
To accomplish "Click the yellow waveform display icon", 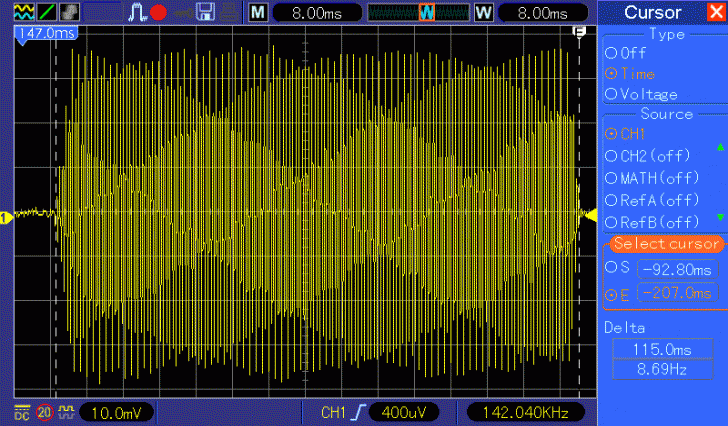I will tap(20, 12).
